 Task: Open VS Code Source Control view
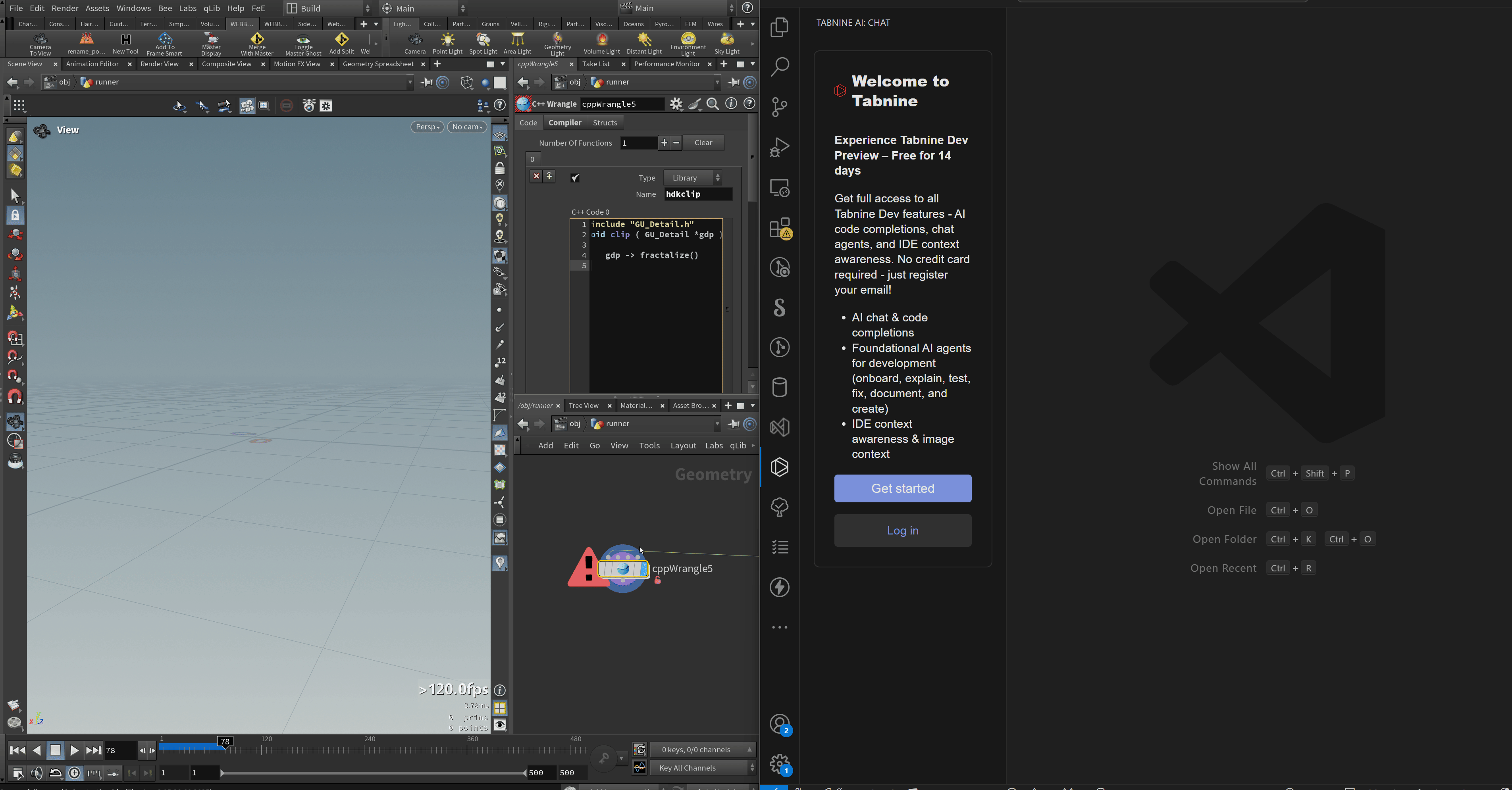(780, 107)
